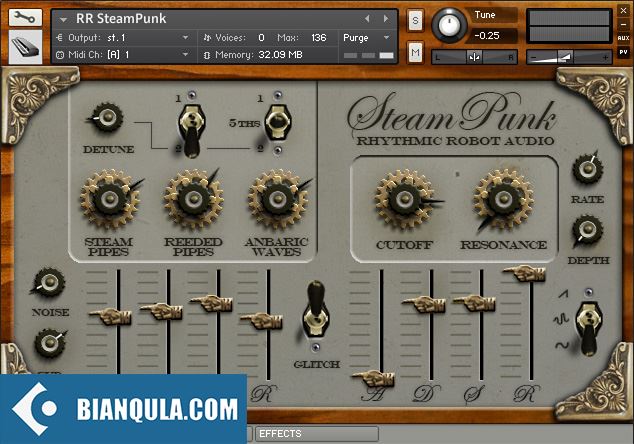Toggle the AUX sends panel

coord(623,38)
